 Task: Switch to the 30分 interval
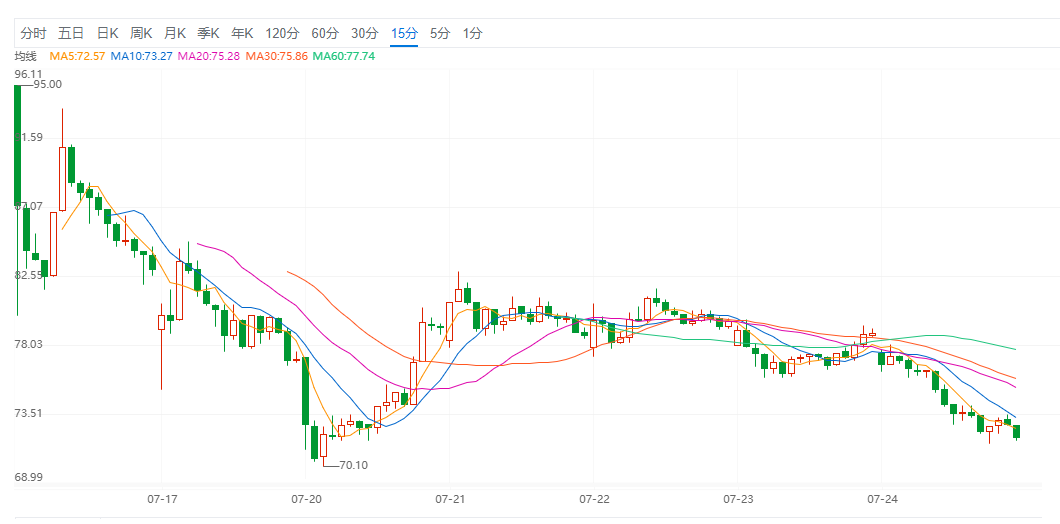tap(365, 33)
